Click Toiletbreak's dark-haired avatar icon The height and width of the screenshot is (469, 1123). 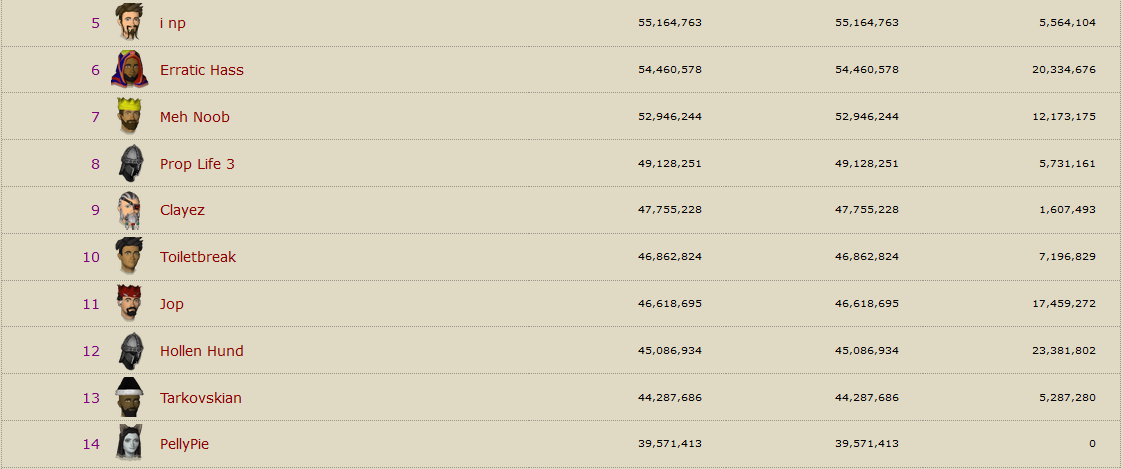(130, 256)
